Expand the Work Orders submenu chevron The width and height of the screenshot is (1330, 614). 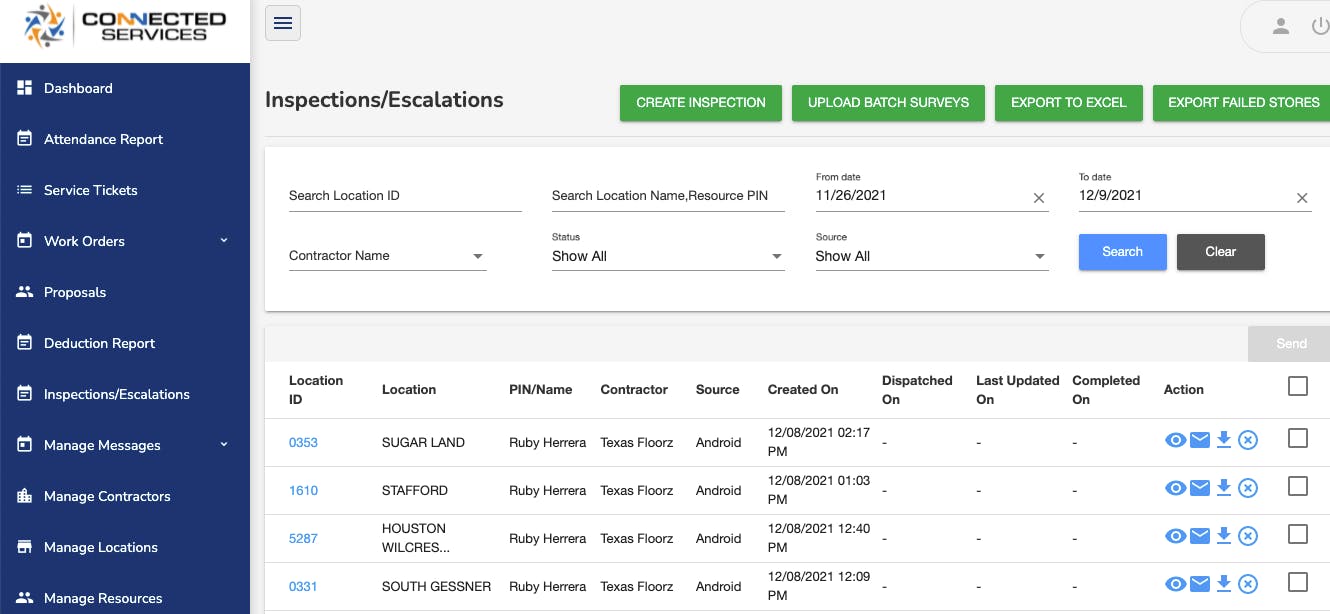point(224,240)
